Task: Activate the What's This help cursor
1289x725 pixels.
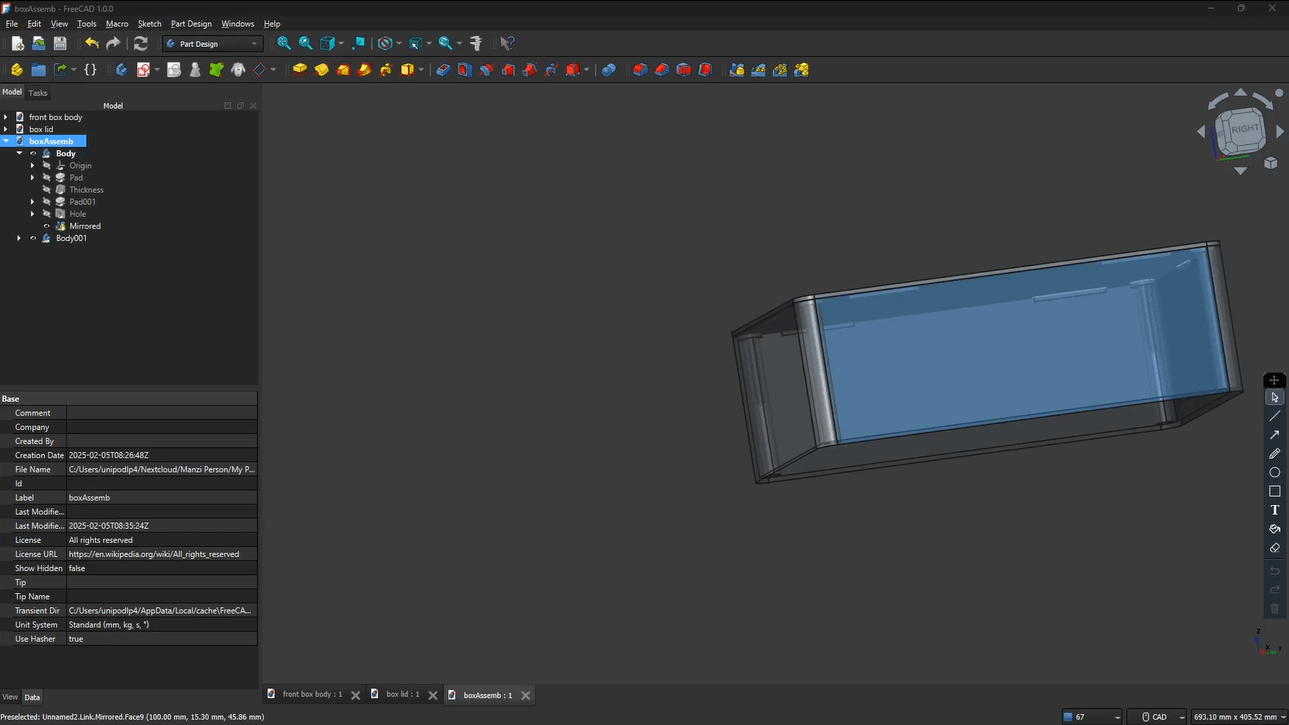Action: 507,44
